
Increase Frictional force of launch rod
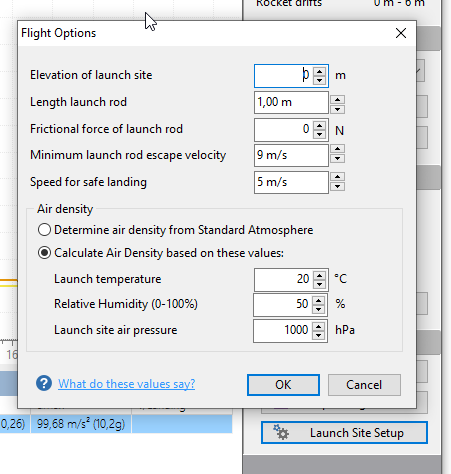click(320, 125)
